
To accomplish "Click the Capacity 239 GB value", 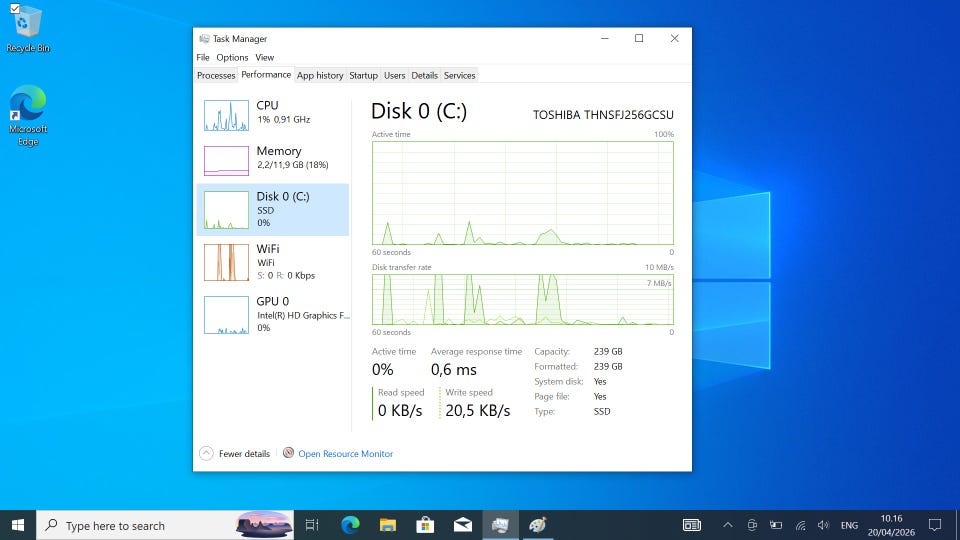I will point(608,351).
